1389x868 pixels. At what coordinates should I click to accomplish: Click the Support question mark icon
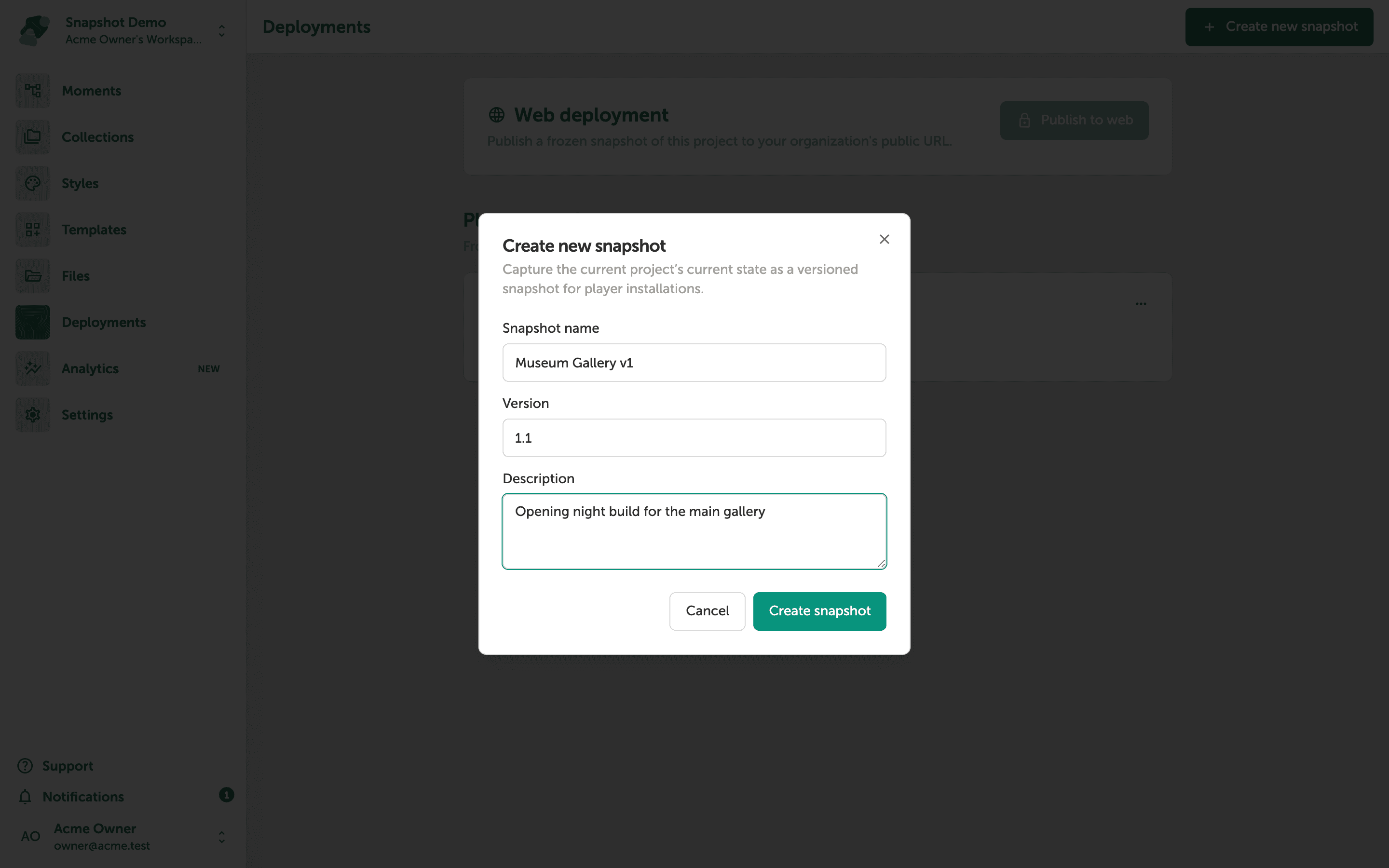(25, 766)
